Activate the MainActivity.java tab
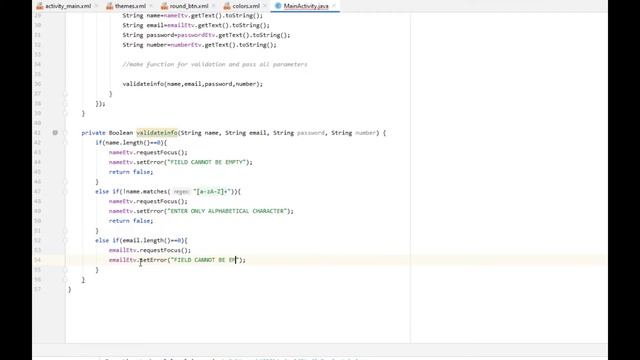640x360 pixels. click(x=305, y=6)
